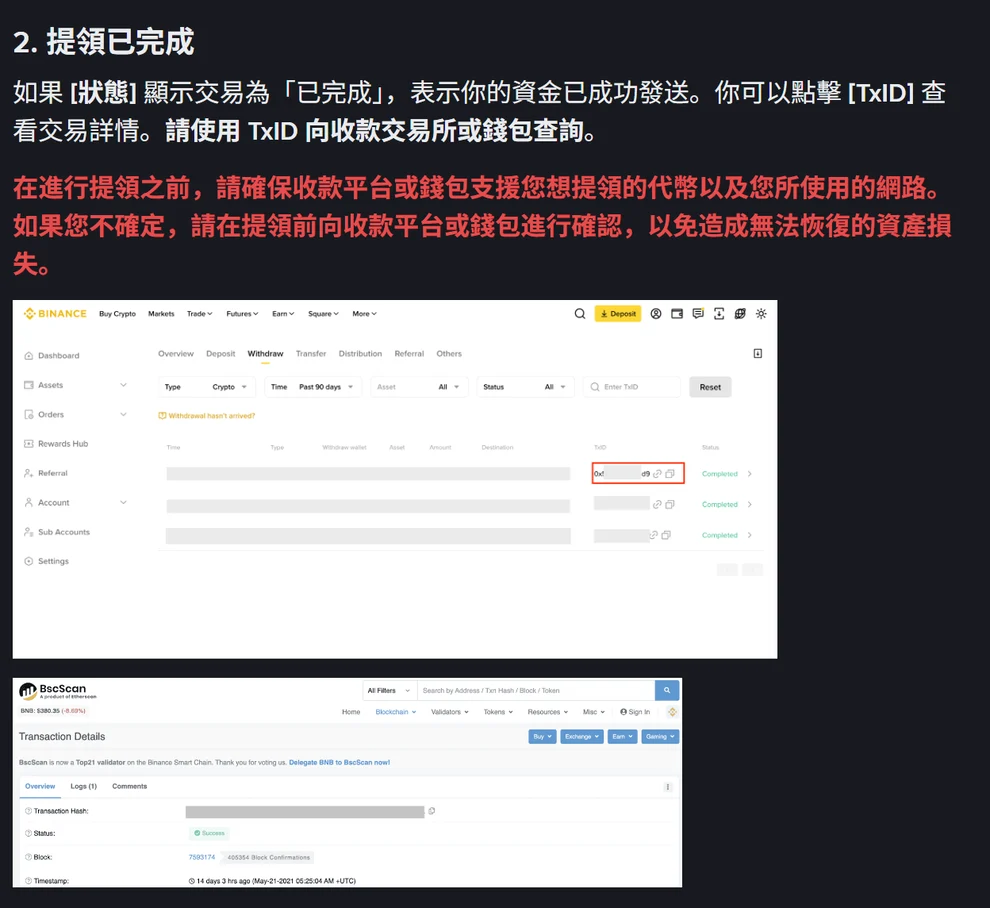This screenshot has height=908, width=990.
Task: Click the export history icon beside Others tab
Action: [758, 354]
